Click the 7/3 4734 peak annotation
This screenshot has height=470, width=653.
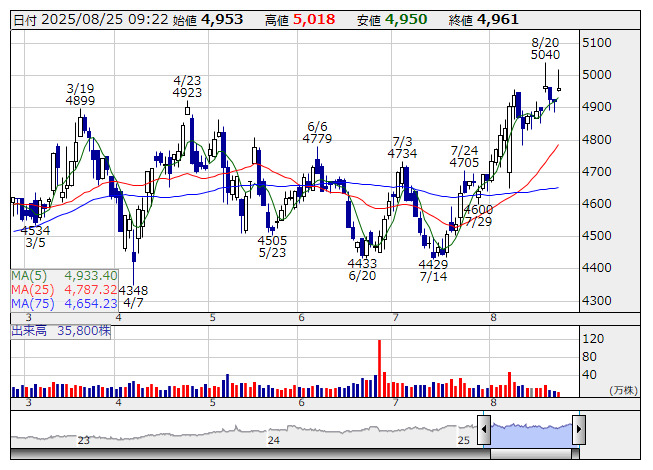tap(402, 147)
